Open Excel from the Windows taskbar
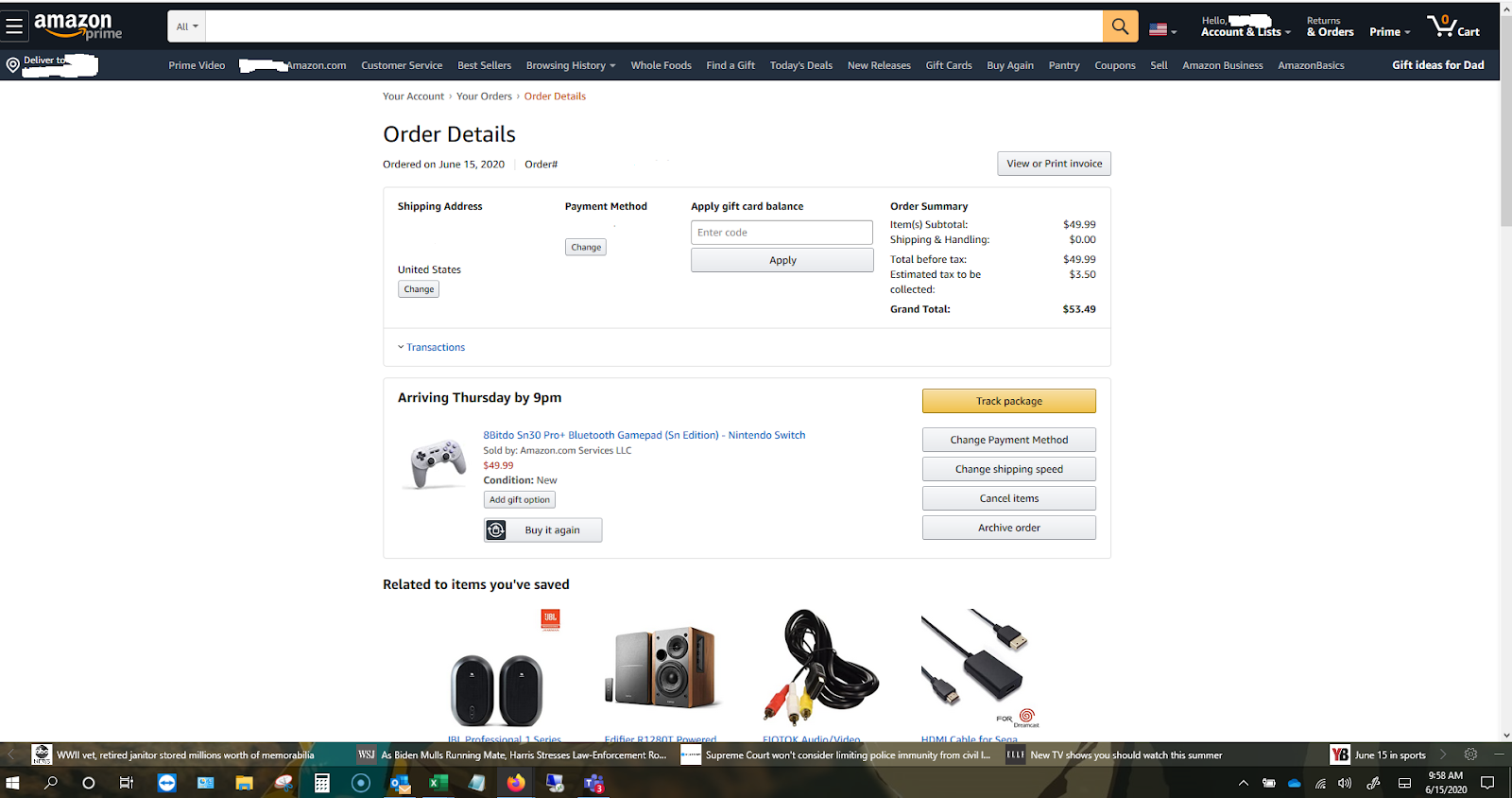The width and height of the screenshot is (1512, 798). pyautogui.click(x=438, y=783)
